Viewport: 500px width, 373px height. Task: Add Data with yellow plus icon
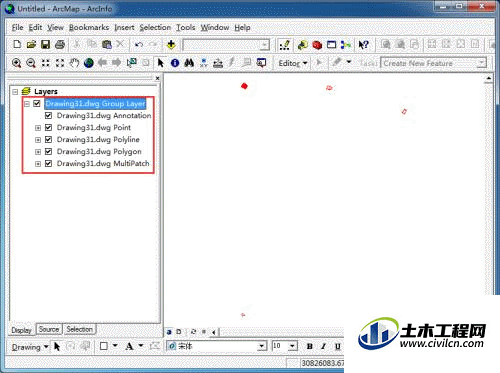coord(171,44)
